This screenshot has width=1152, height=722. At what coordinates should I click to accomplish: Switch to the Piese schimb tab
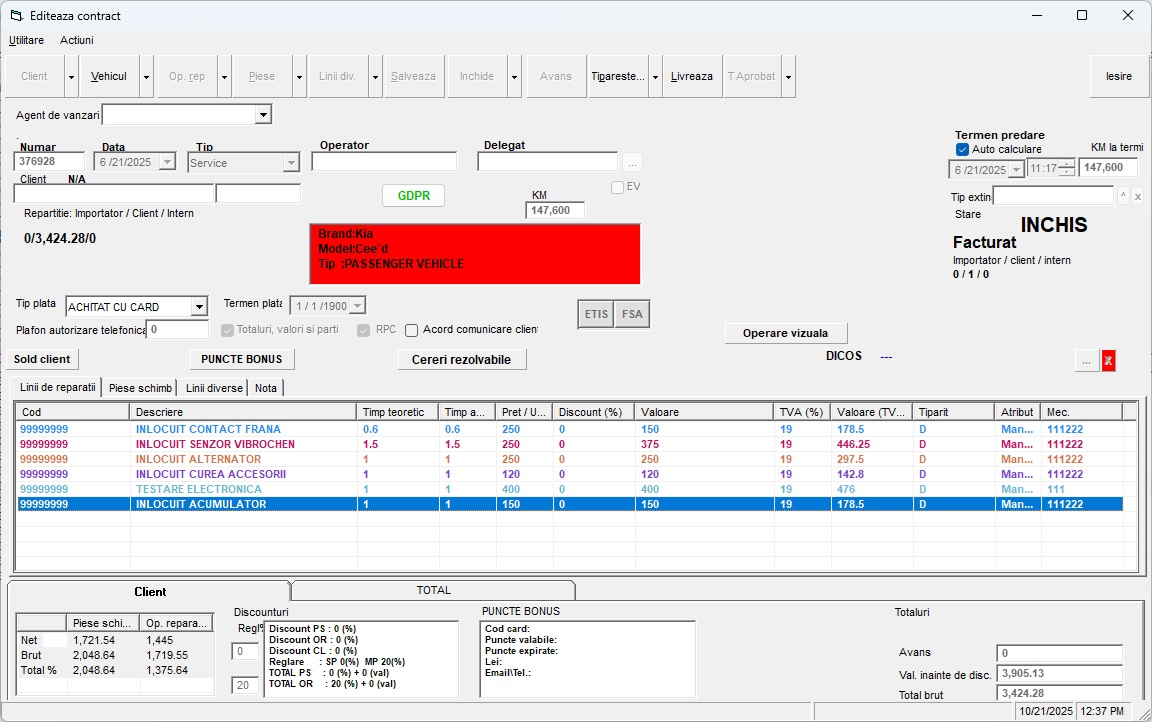pos(141,388)
